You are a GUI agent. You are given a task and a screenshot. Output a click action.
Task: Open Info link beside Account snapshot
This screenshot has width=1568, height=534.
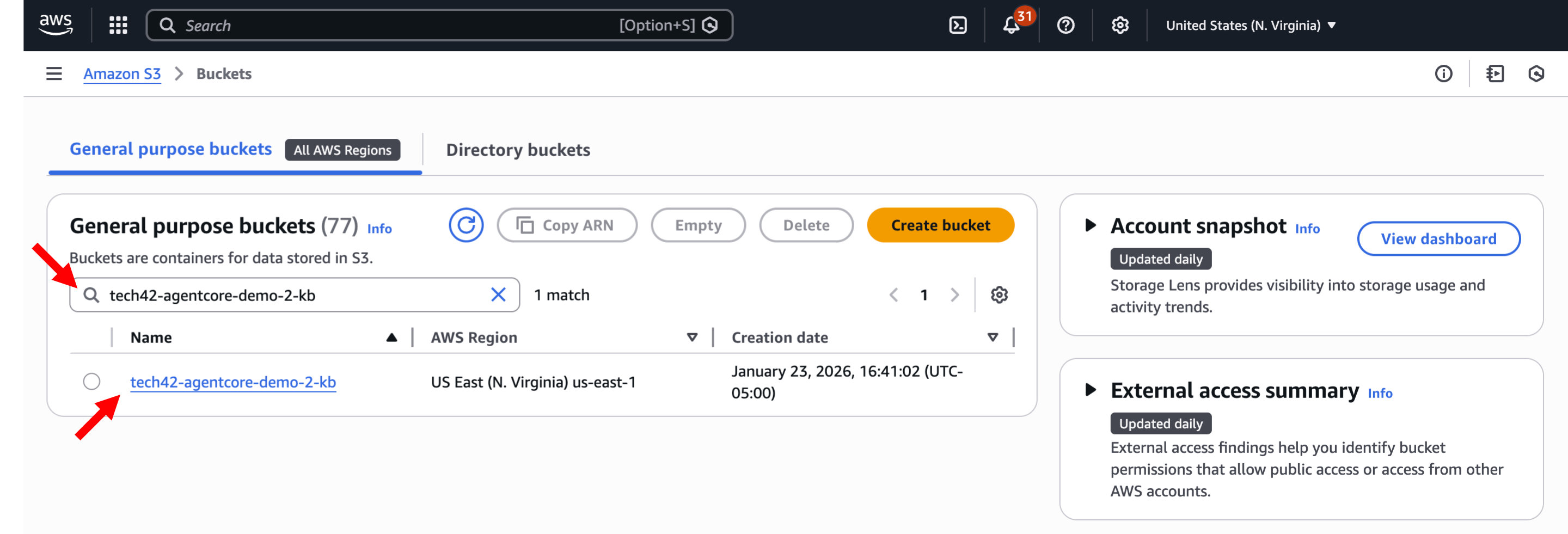(1307, 228)
